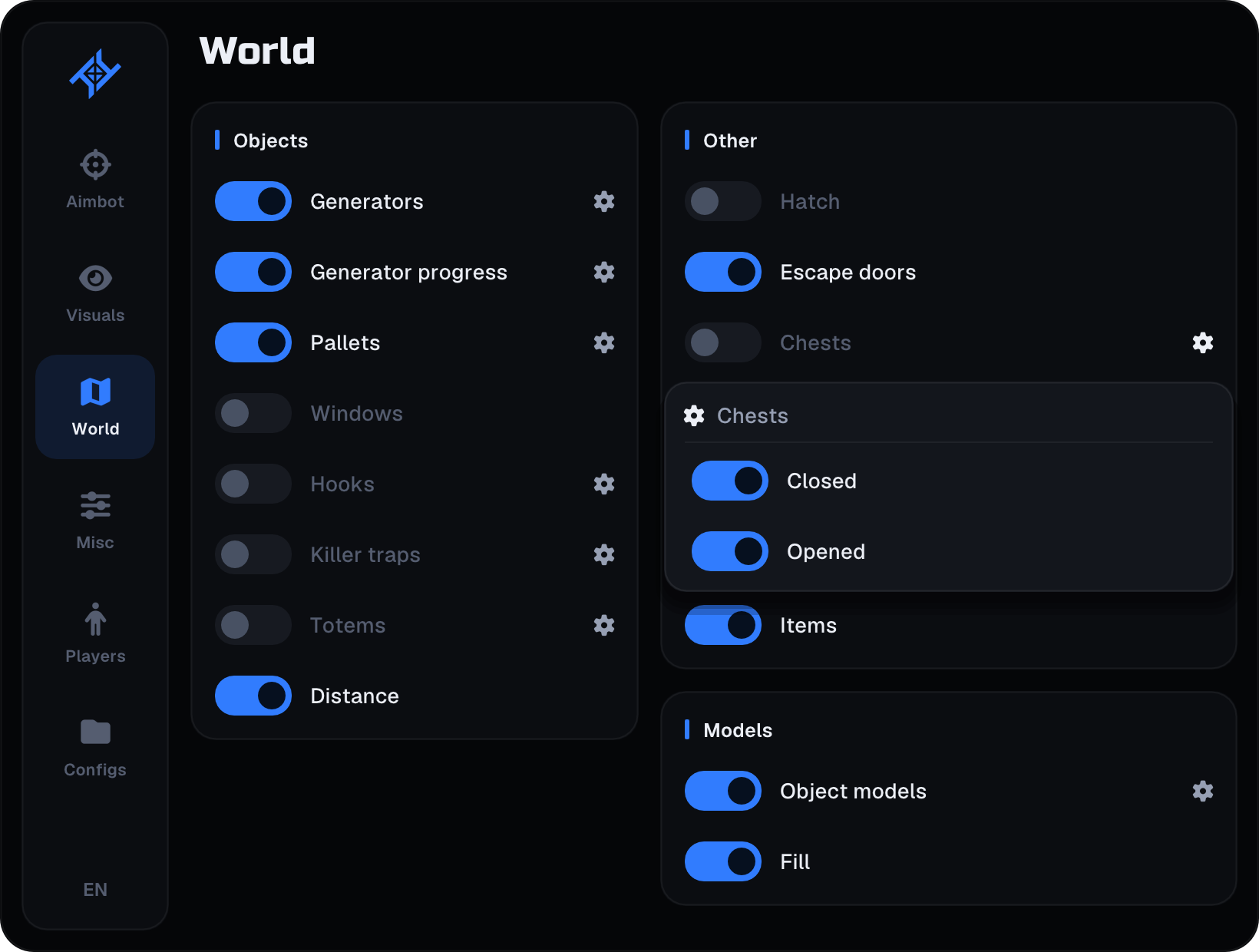The height and width of the screenshot is (952, 1259).
Task: Disable the Fill toggle under Models
Action: coord(723,861)
